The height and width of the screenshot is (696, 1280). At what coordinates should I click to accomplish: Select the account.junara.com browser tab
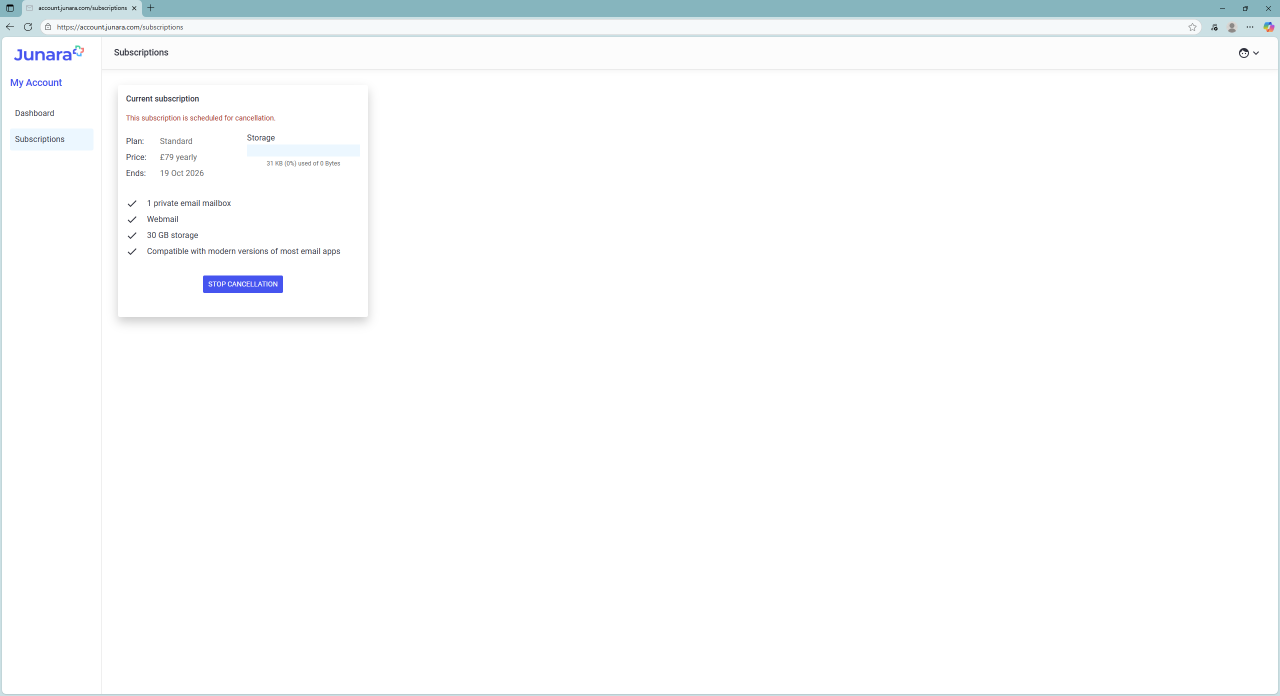[81, 8]
